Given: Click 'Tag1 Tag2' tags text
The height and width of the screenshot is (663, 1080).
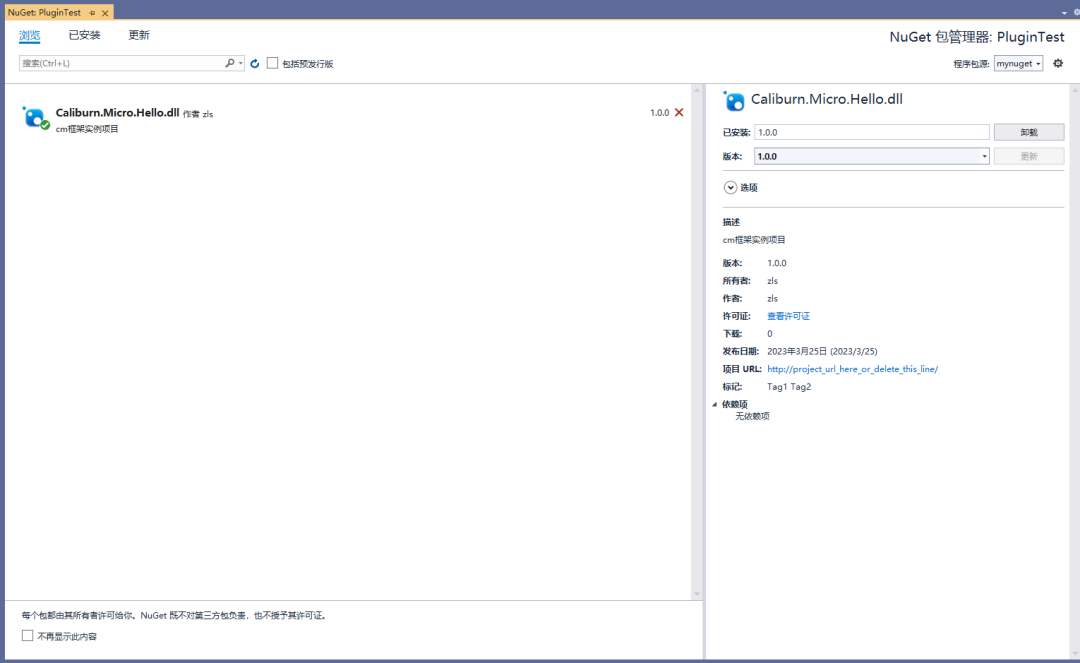Looking at the screenshot, I should pos(789,387).
